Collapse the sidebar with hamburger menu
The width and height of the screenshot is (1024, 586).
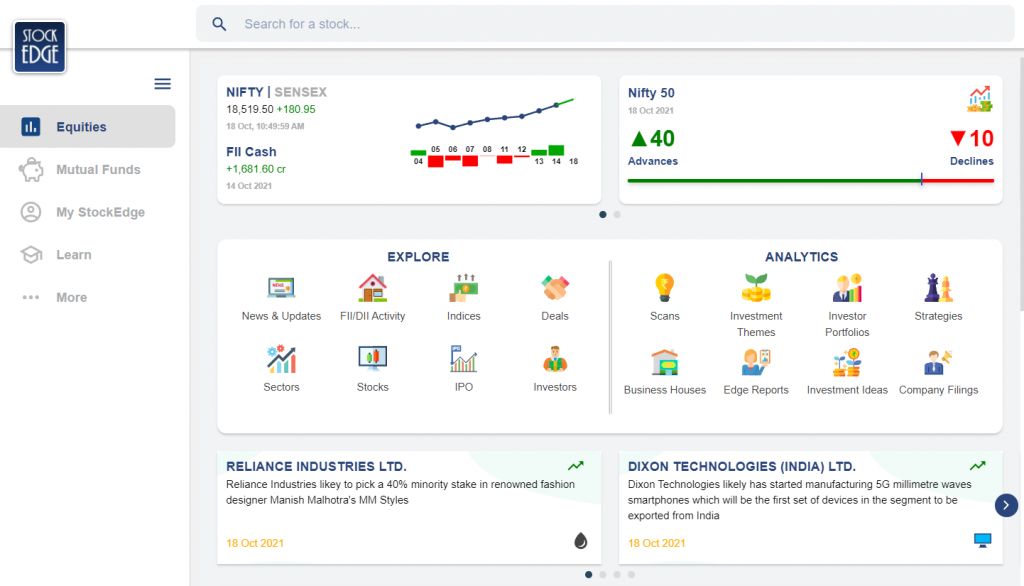163,84
